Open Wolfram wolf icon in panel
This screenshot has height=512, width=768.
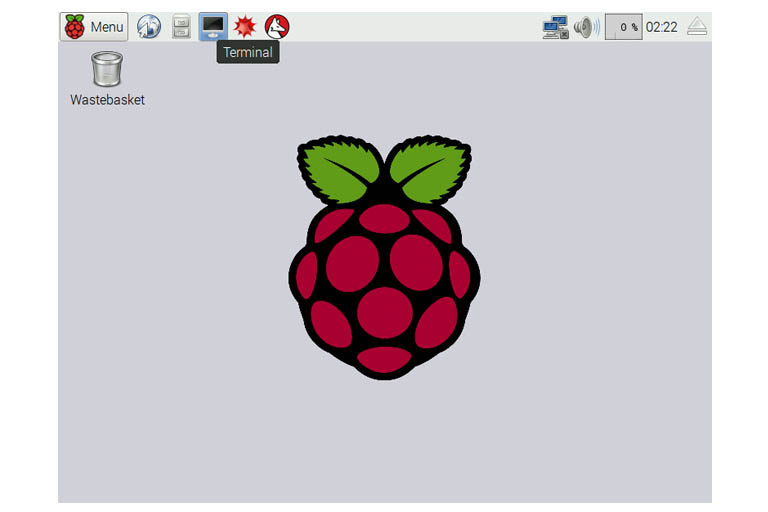[277, 26]
